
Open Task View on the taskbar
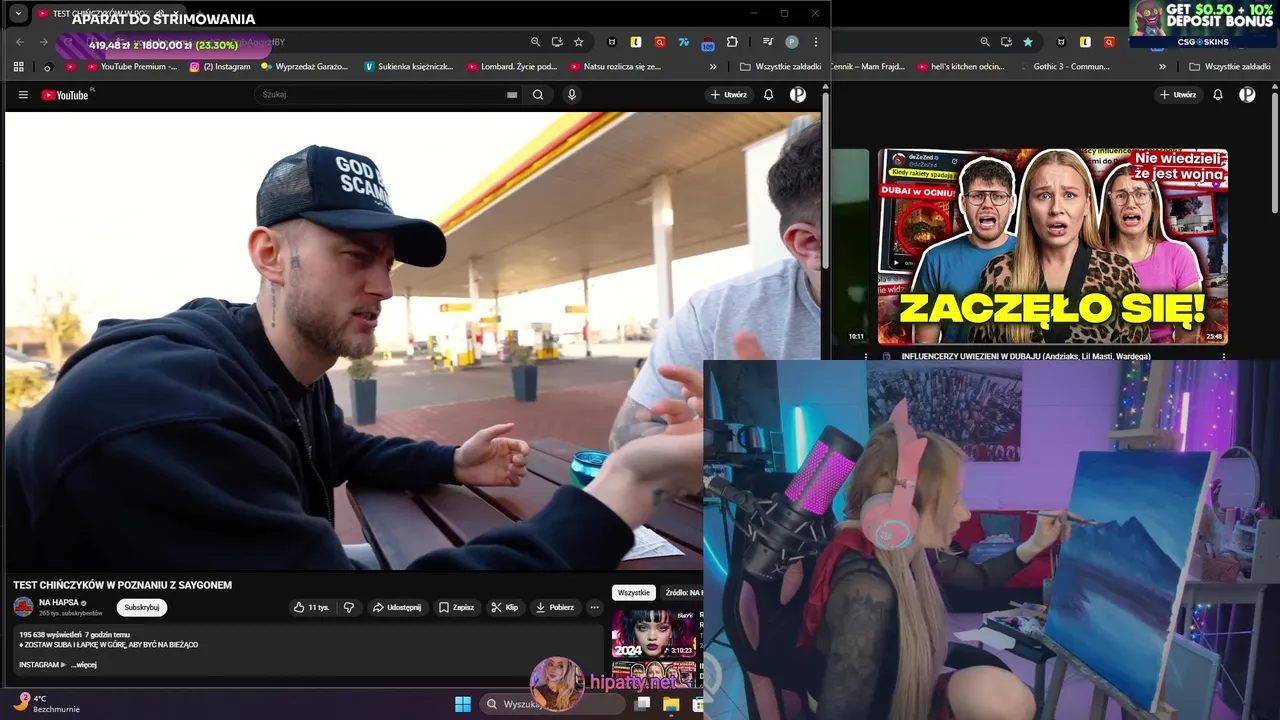pyautogui.click(x=643, y=704)
